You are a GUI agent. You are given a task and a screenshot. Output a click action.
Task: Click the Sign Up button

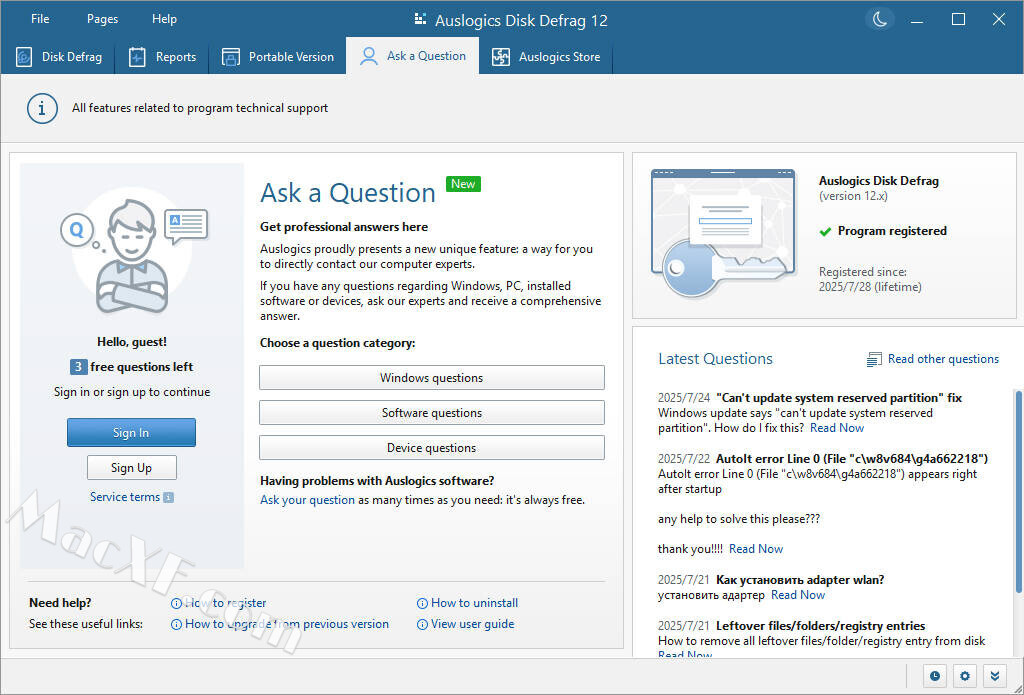tap(131, 468)
